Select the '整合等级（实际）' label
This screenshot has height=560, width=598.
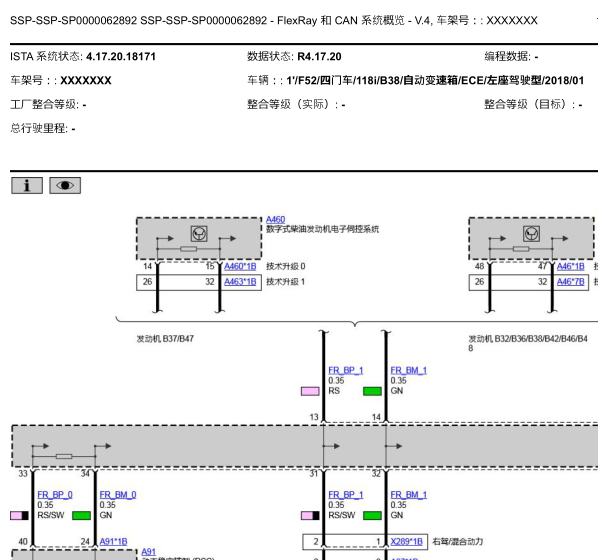293,105
